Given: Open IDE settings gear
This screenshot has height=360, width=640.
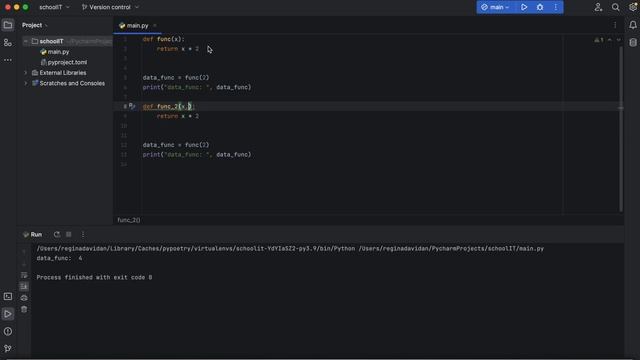Looking at the screenshot, I should pyautogui.click(x=633, y=7).
